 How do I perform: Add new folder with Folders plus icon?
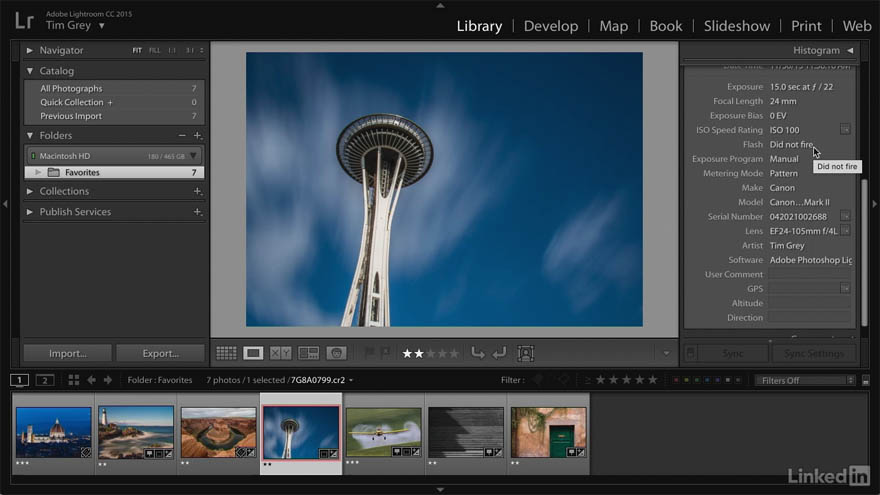(197, 135)
